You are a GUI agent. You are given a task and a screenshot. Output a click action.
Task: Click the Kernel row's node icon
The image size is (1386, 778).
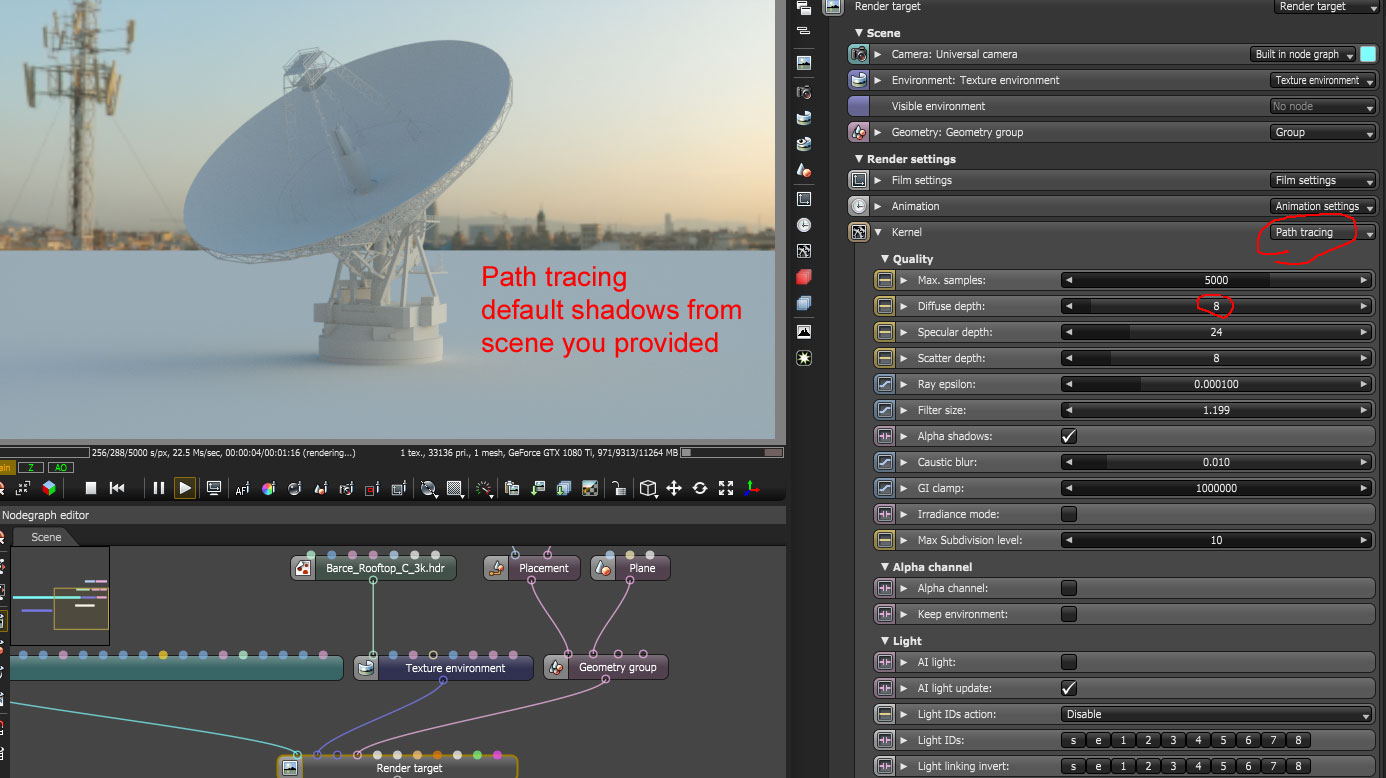[x=858, y=232]
